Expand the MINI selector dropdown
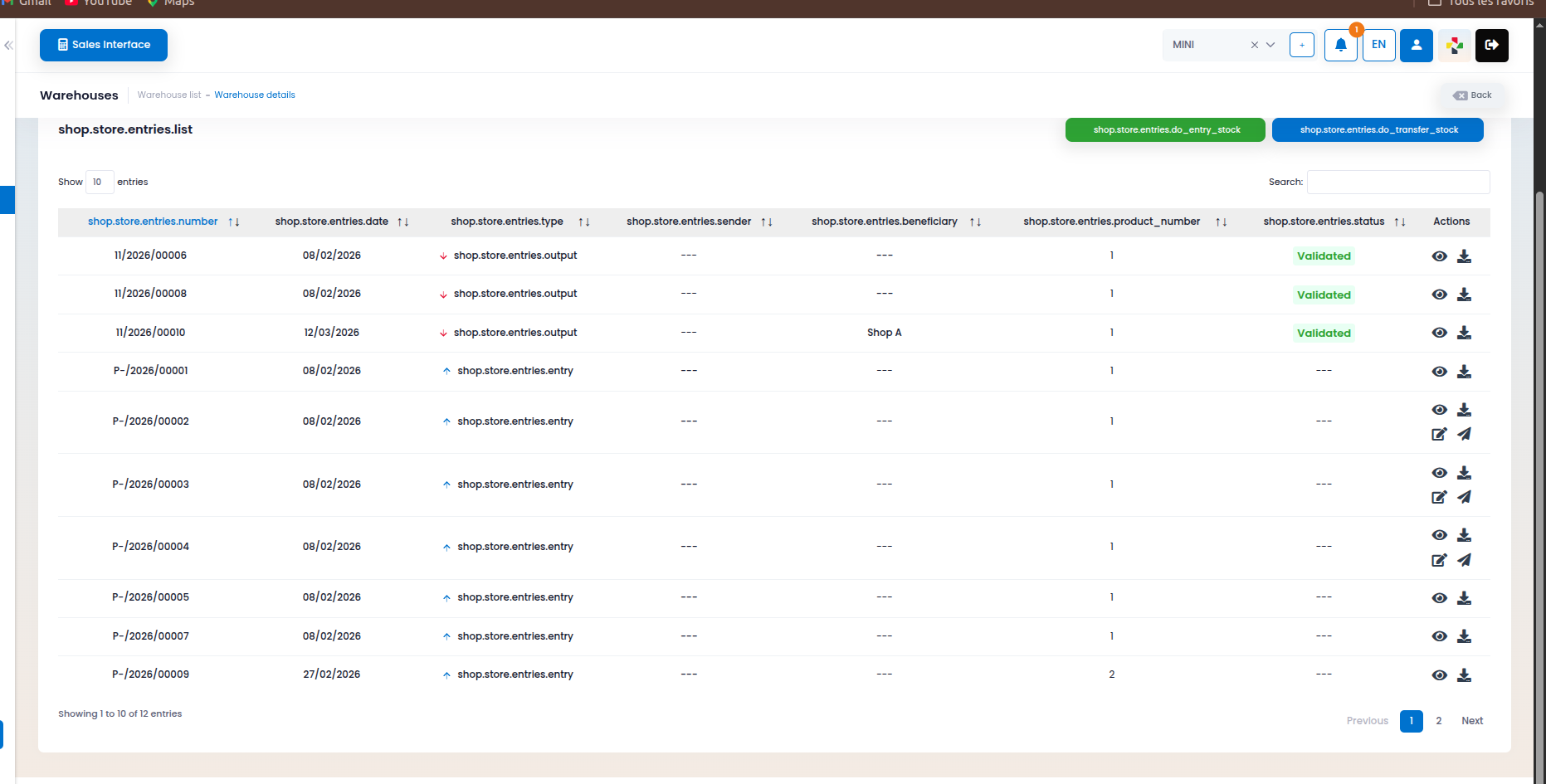The width and height of the screenshot is (1546, 784). 1270,45
